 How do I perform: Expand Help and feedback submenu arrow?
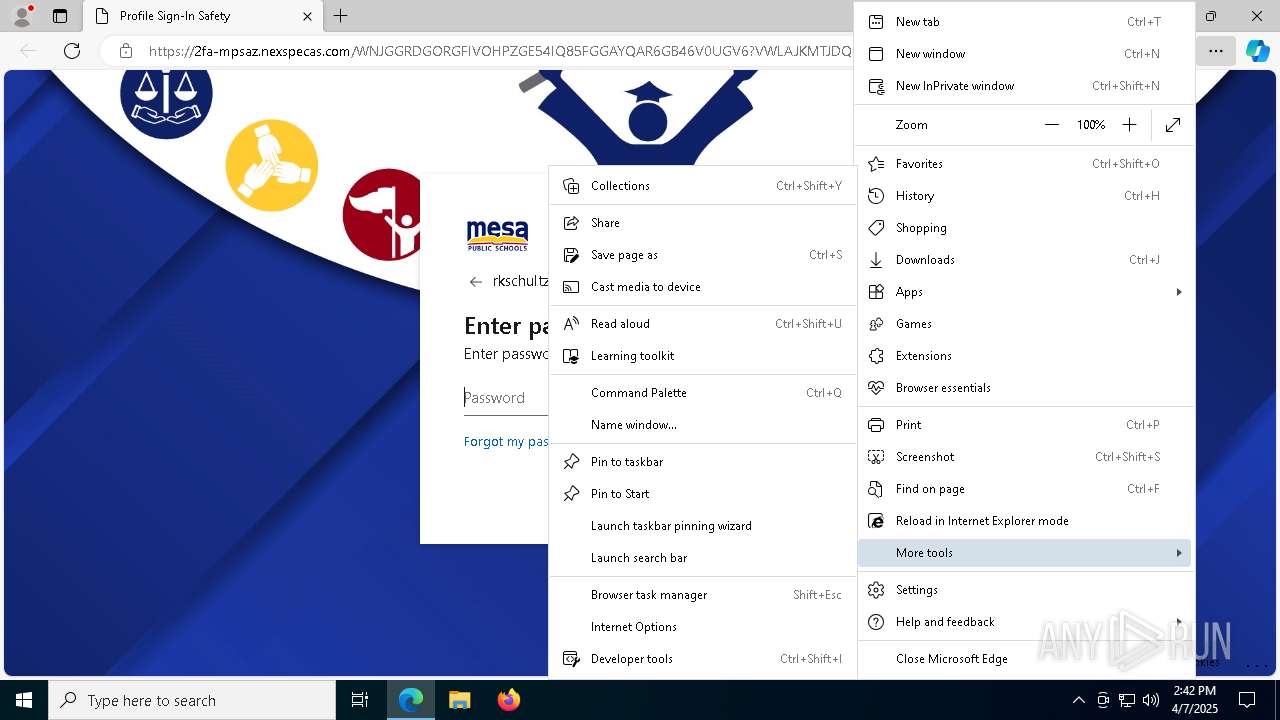point(1179,622)
